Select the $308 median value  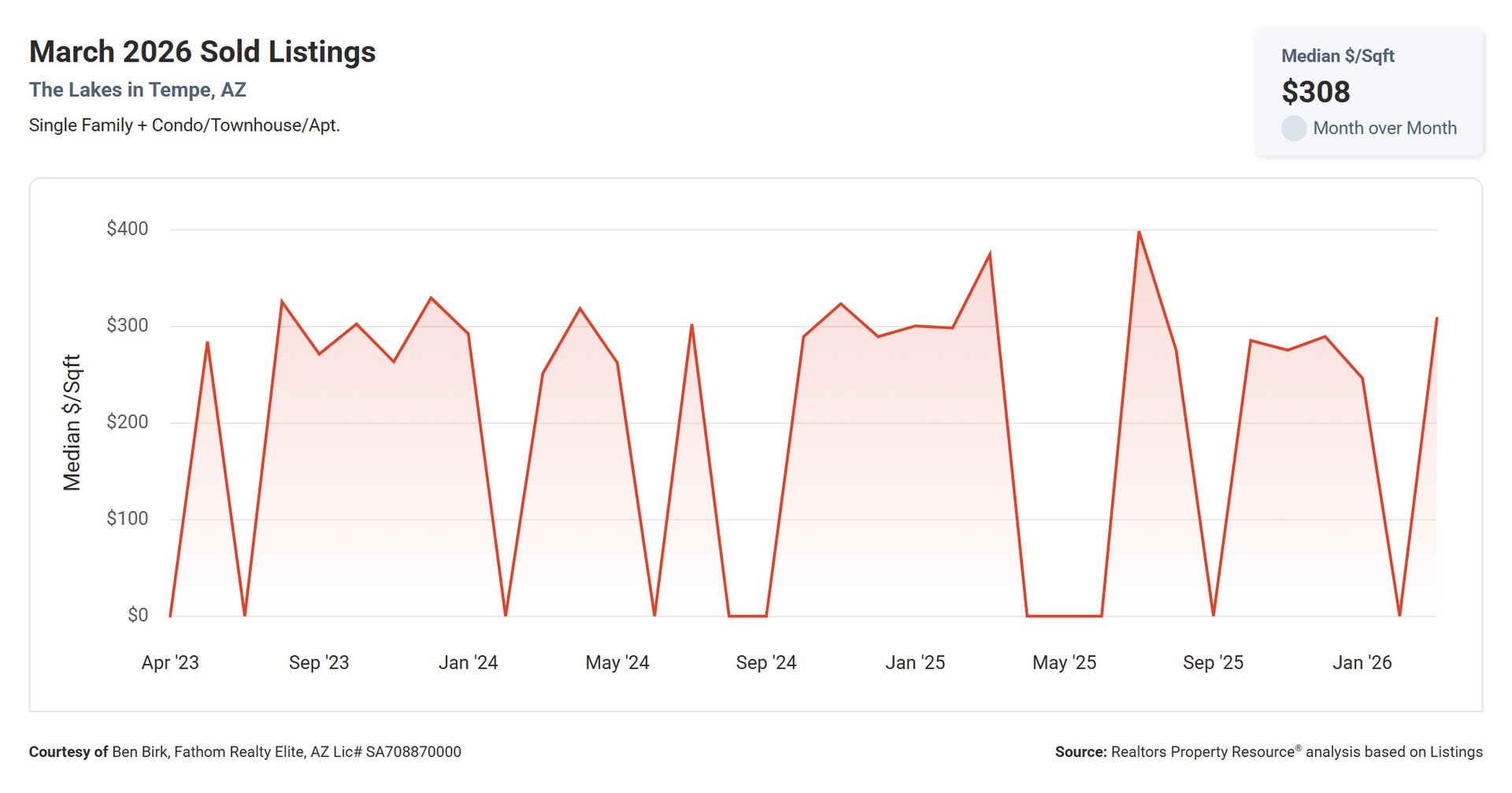pyautogui.click(x=1315, y=92)
